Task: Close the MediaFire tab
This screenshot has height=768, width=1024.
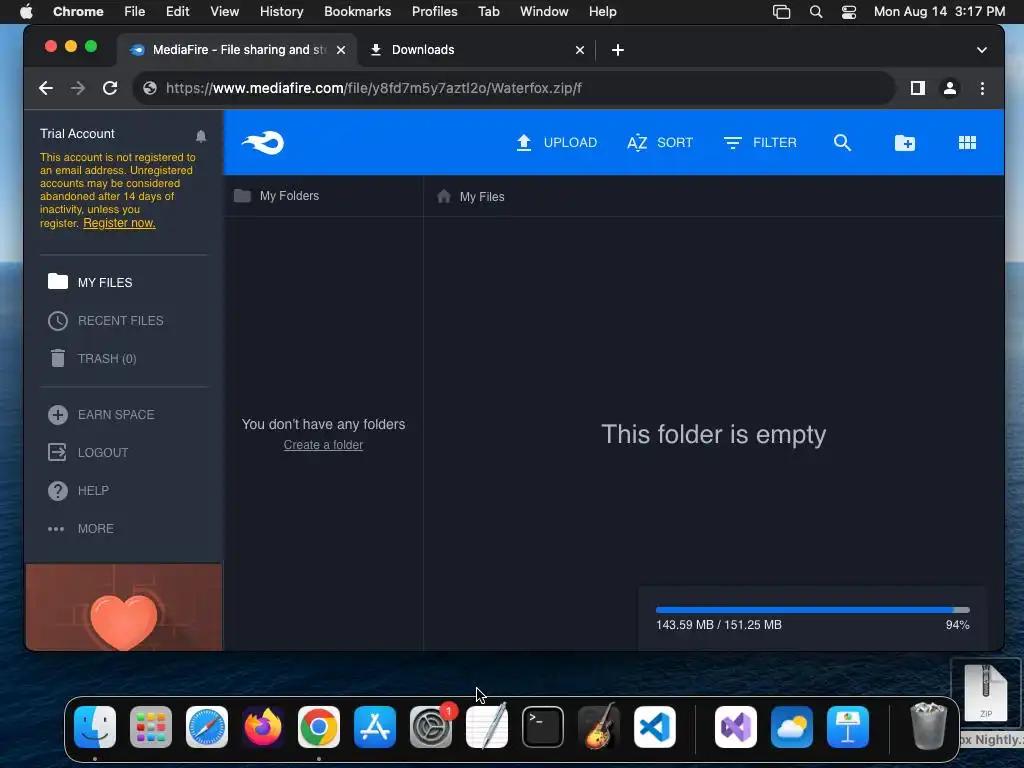Action: click(x=341, y=50)
